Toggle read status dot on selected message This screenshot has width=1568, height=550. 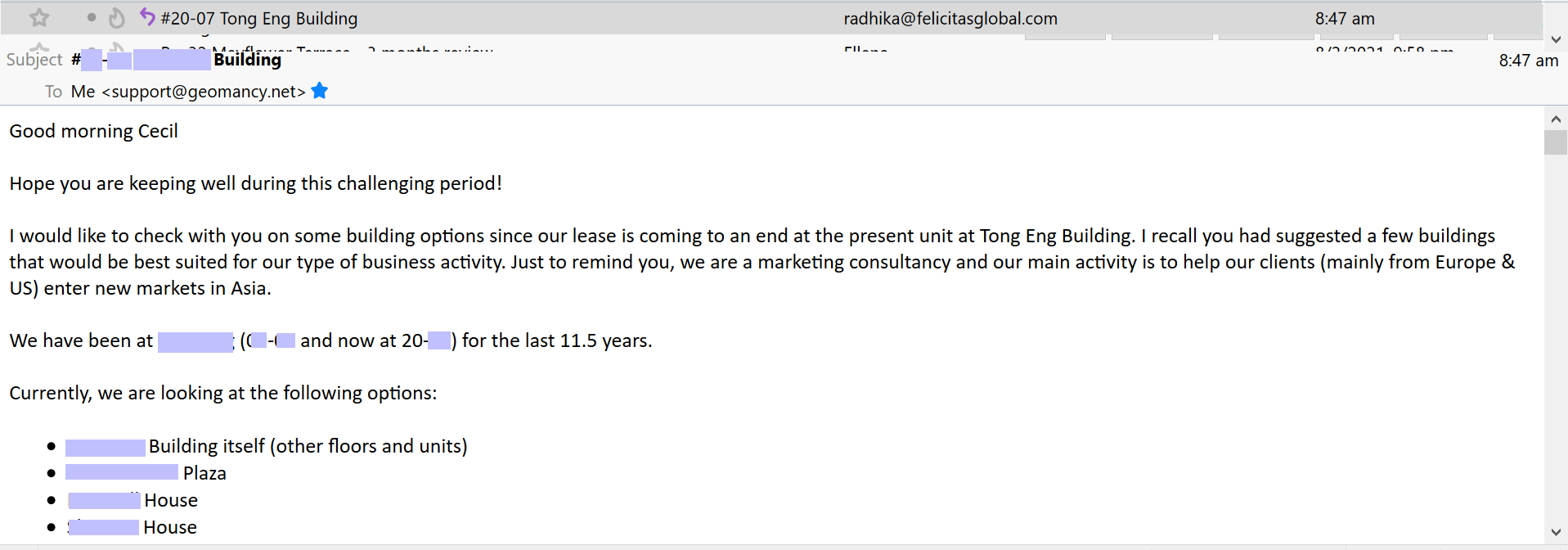(92, 17)
